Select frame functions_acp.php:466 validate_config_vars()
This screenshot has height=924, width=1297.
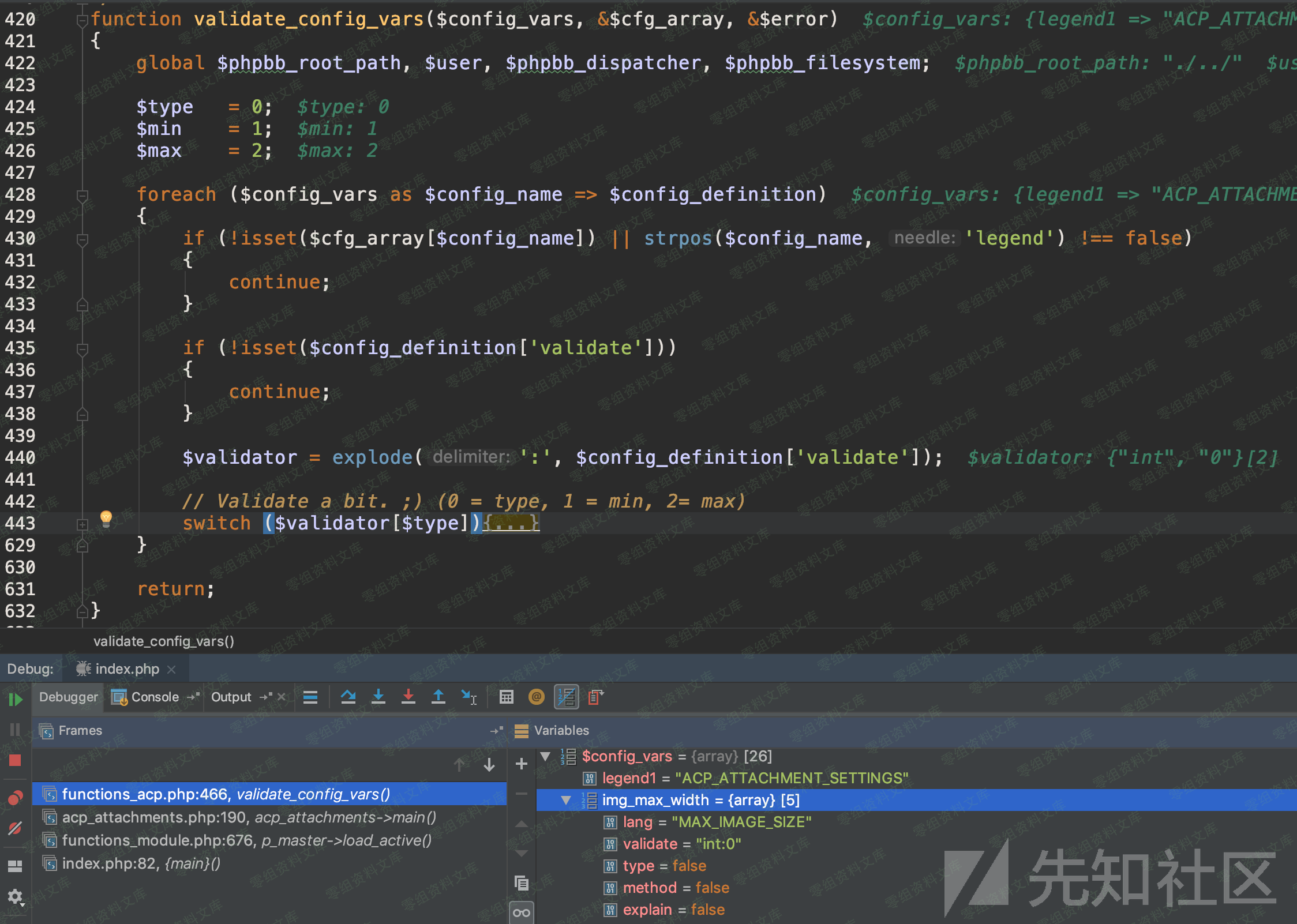269,794
